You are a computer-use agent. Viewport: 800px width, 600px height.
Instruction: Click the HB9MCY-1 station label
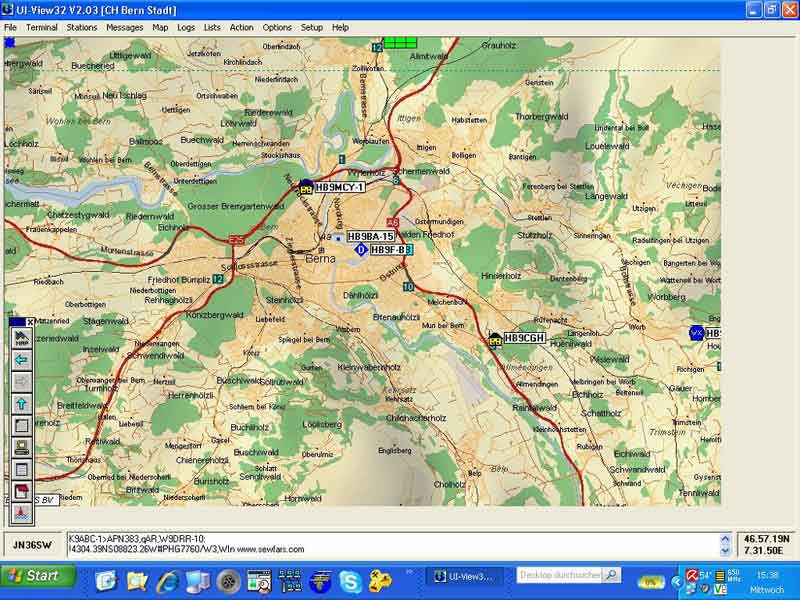click(x=339, y=187)
